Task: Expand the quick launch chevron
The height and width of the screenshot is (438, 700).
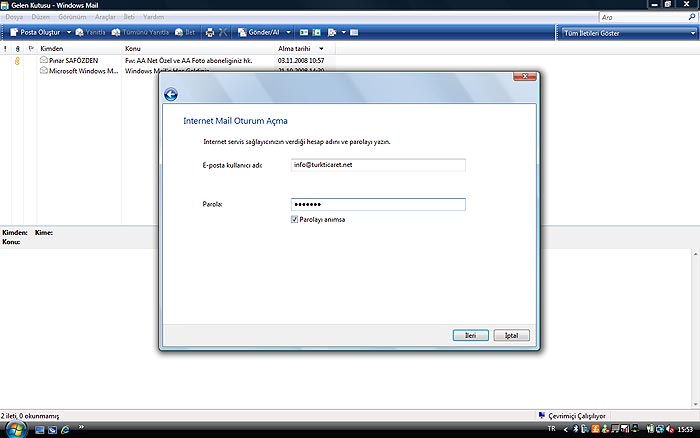Action: 81,427
